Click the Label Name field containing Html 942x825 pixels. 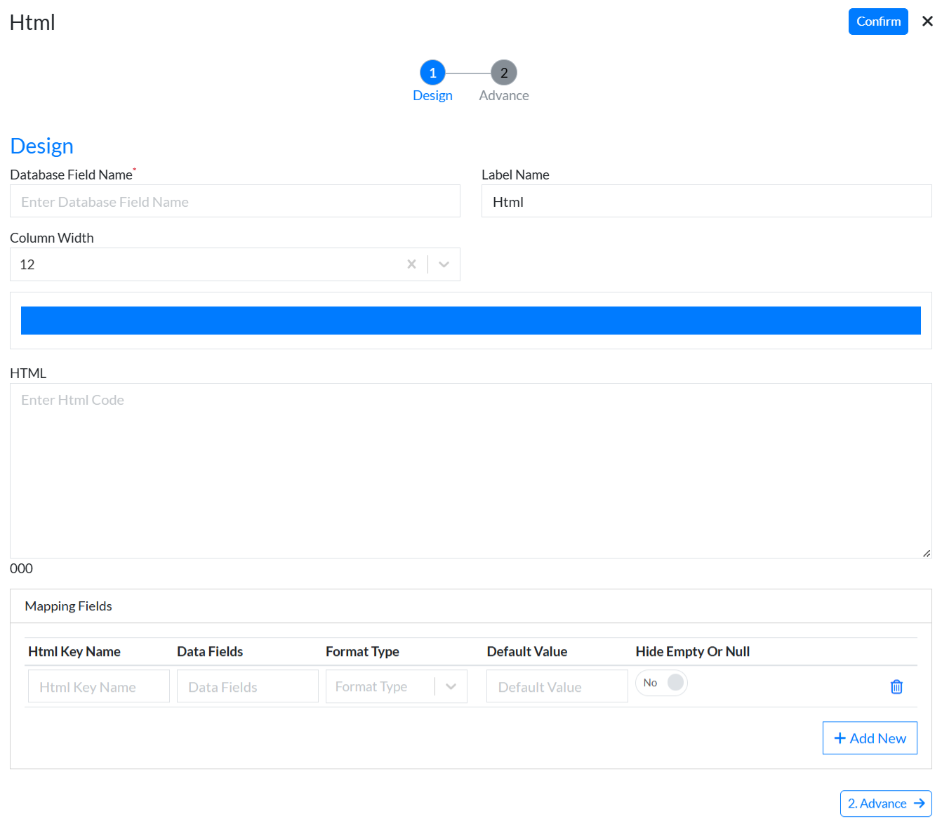click(706, 202)
